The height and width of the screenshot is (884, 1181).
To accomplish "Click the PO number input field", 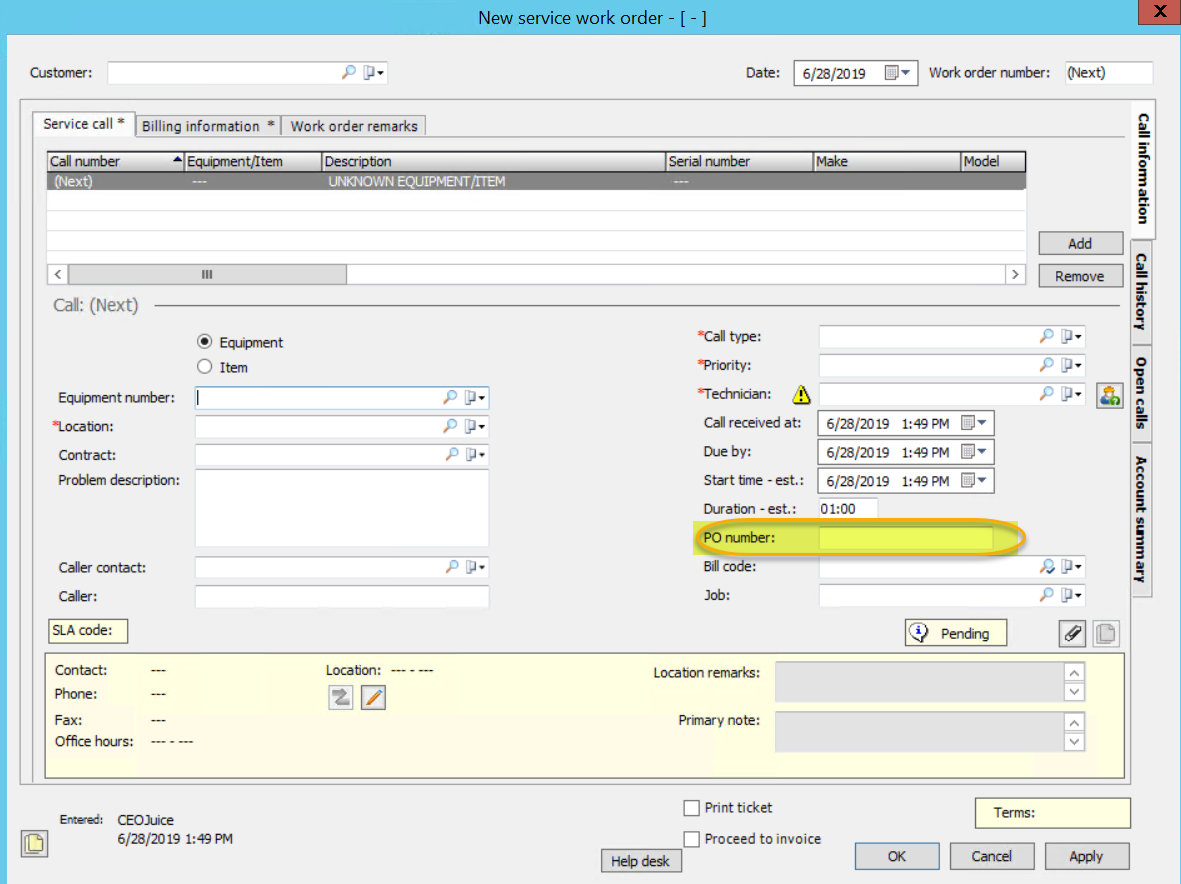I will tap(906, 538).
